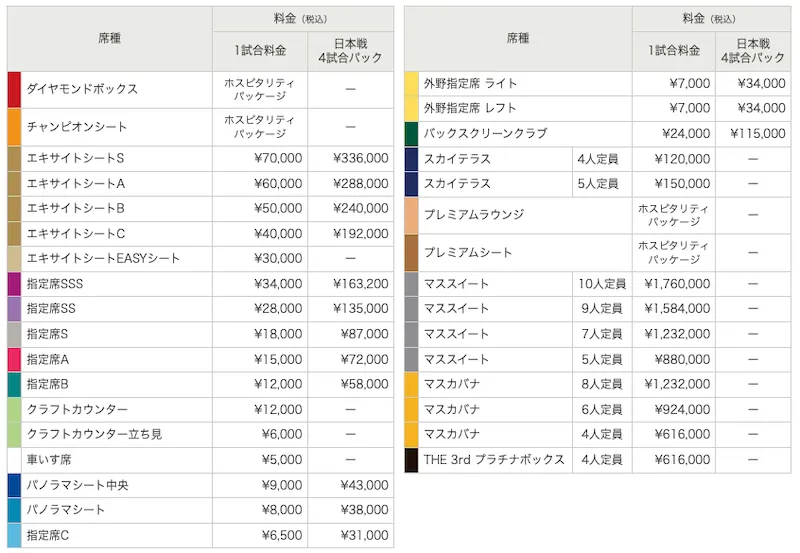800x553 pixels.
Task: Click the left table's 日本戦4試合パック header
Action: [351, 51]
